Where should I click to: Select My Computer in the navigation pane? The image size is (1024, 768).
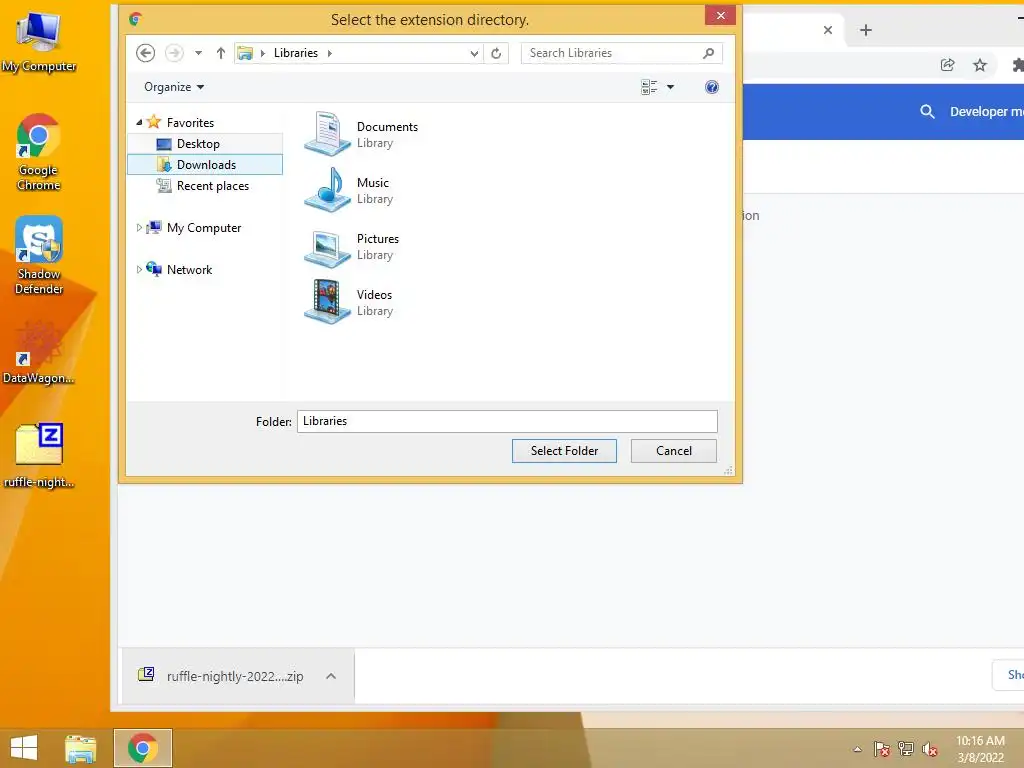point(204,227)
